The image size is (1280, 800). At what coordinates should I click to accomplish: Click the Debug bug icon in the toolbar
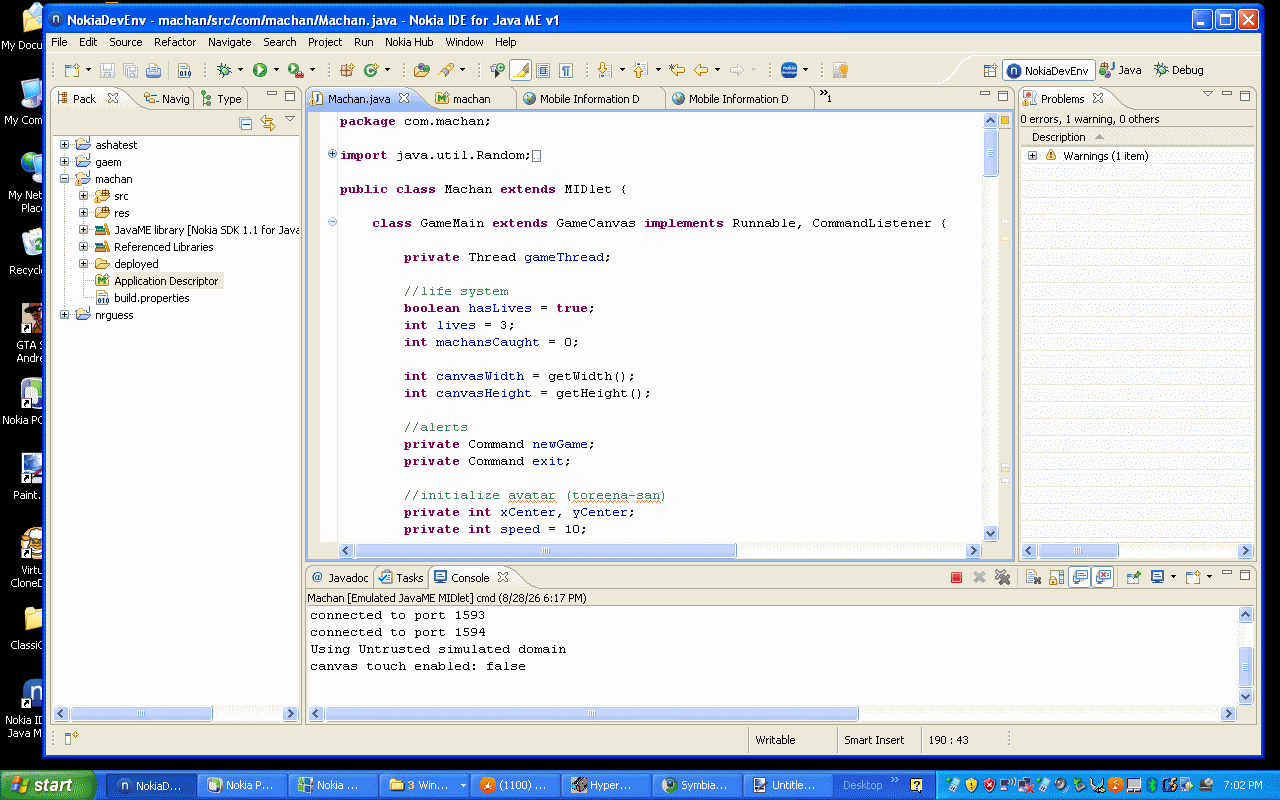pos(224,70)
